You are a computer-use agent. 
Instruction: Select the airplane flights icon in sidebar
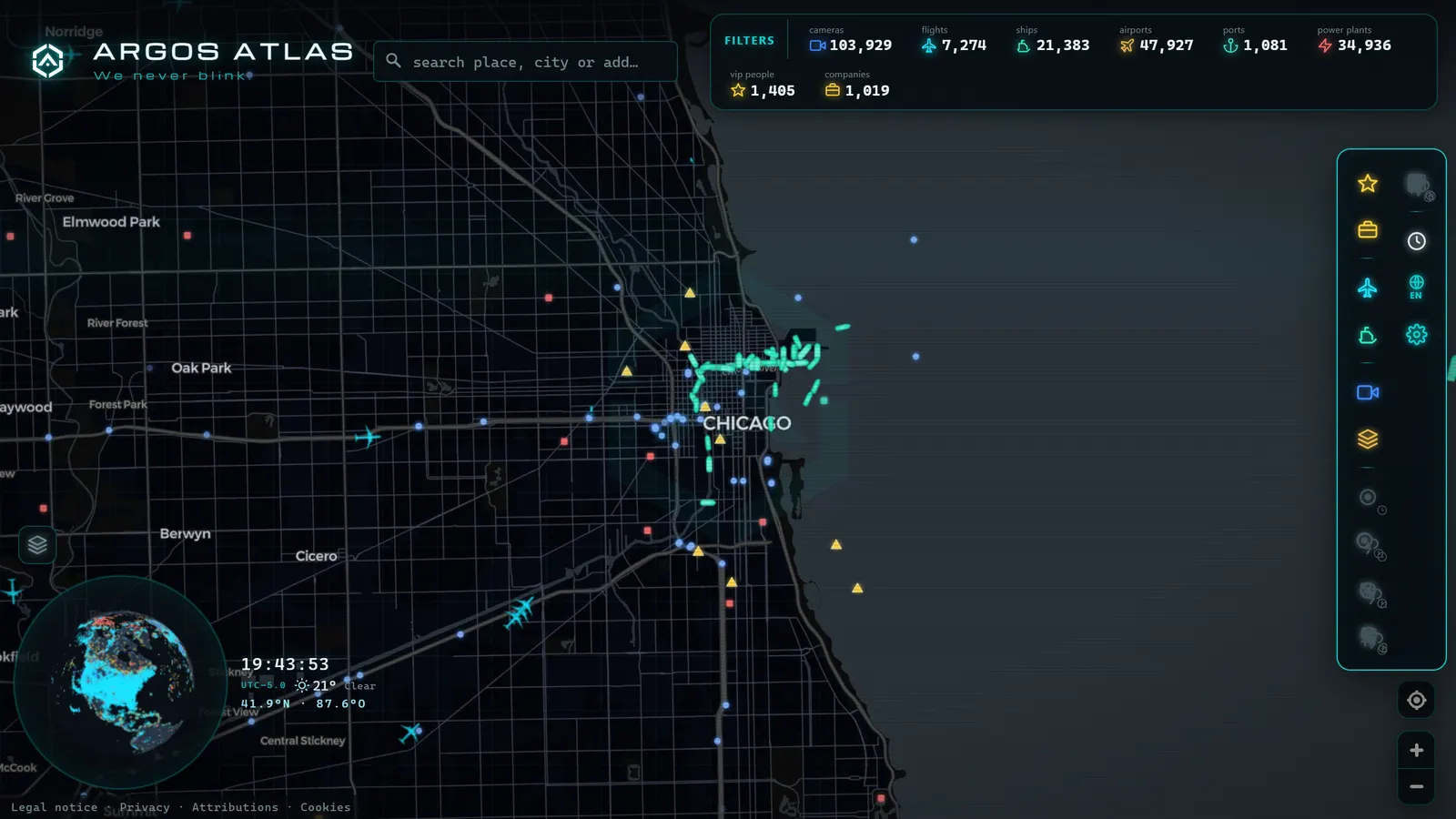(x=1367, y=288)
